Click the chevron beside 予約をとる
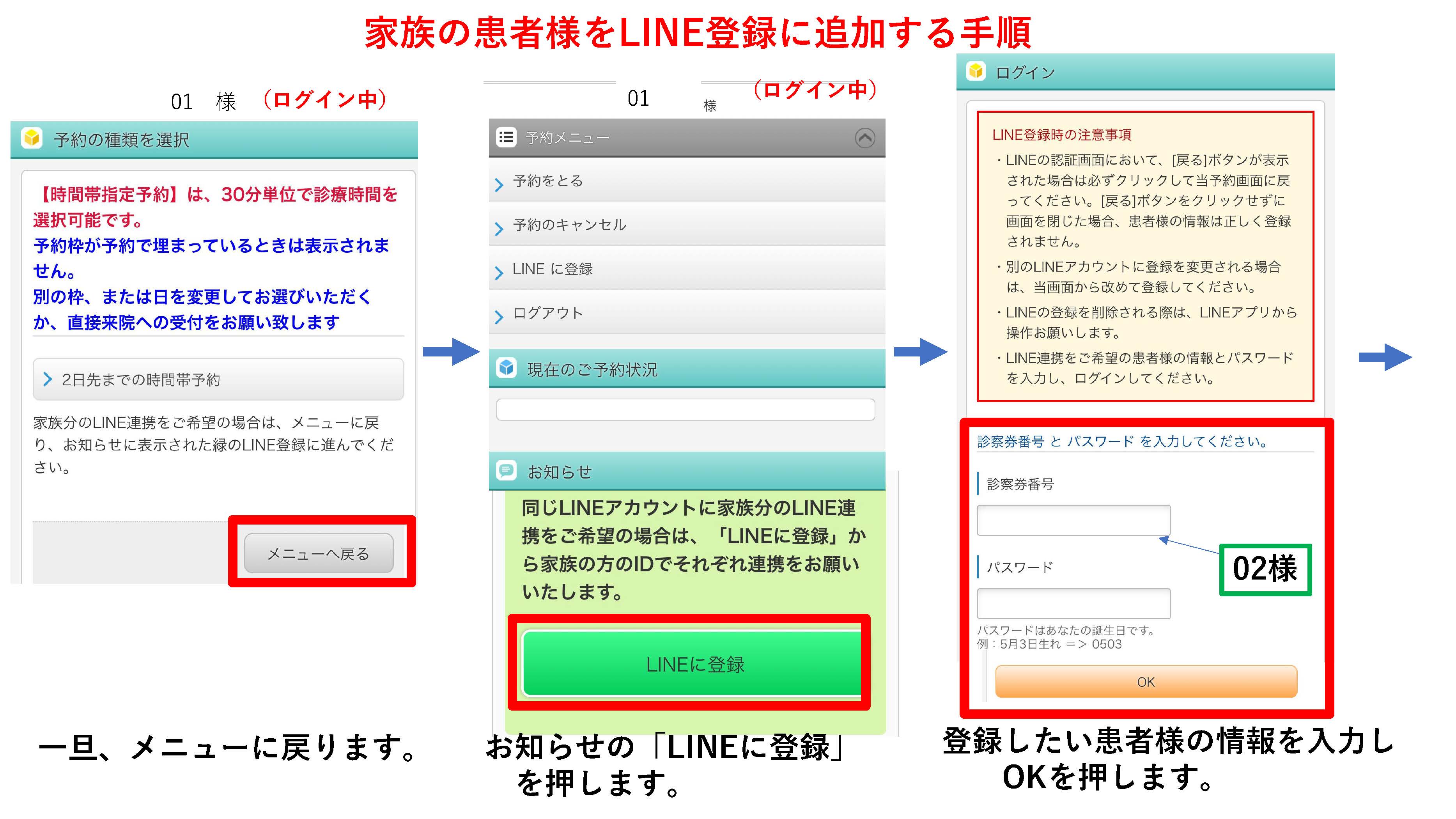The width and height of the screenshot is (1456, 819). 498,185
